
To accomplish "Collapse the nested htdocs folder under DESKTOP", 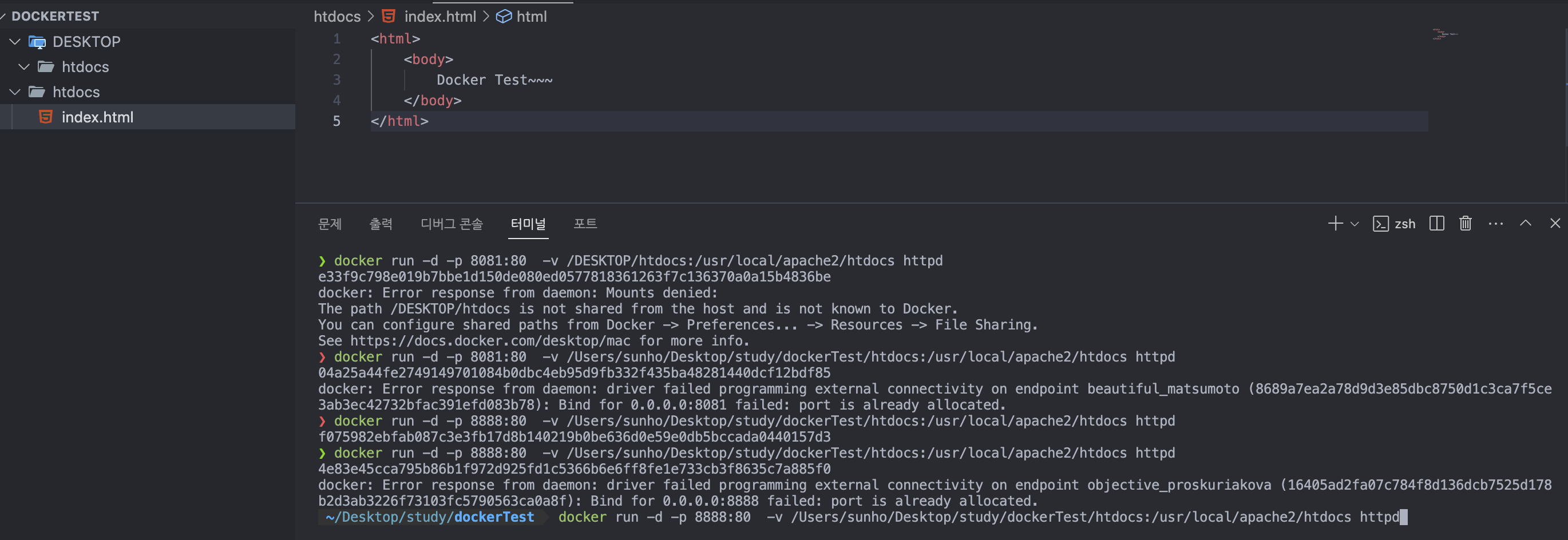I will (25, 67).
